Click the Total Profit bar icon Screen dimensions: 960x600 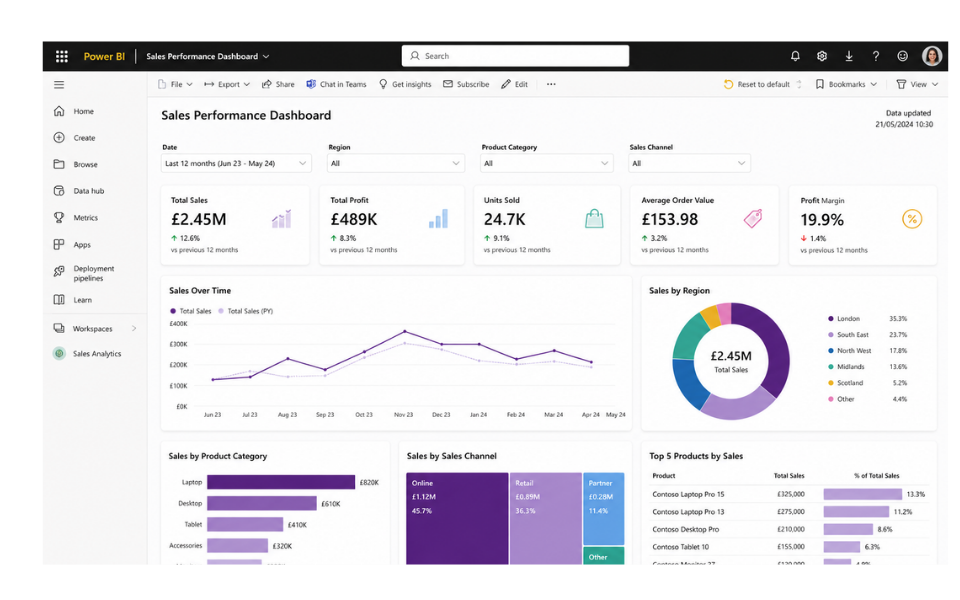438,219
